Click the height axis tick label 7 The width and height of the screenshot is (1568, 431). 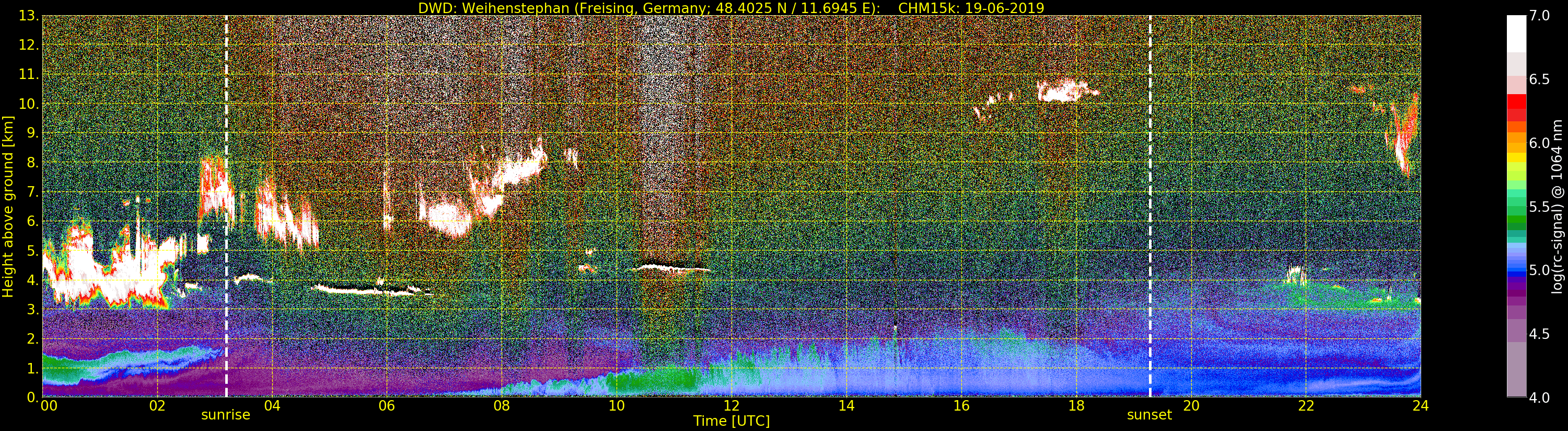click(x=32, y=192)
